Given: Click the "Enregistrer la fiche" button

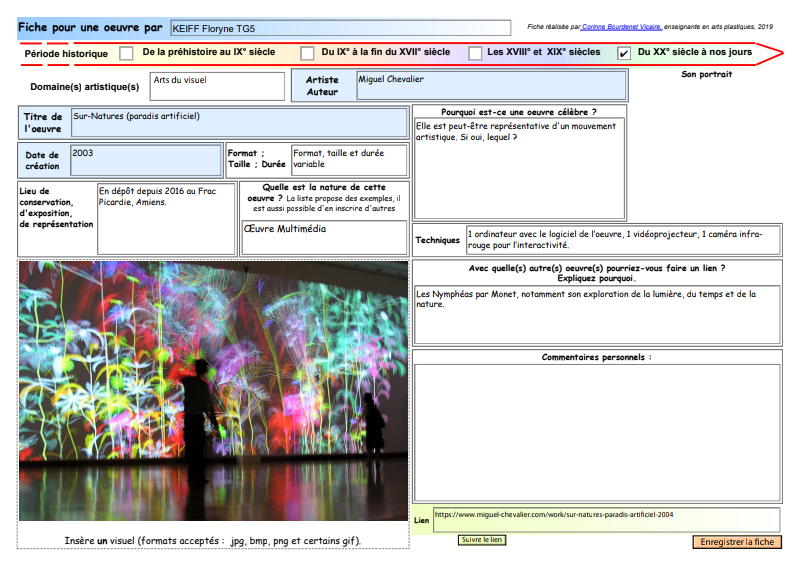Looking at the screenshot, I should point(736,542).
